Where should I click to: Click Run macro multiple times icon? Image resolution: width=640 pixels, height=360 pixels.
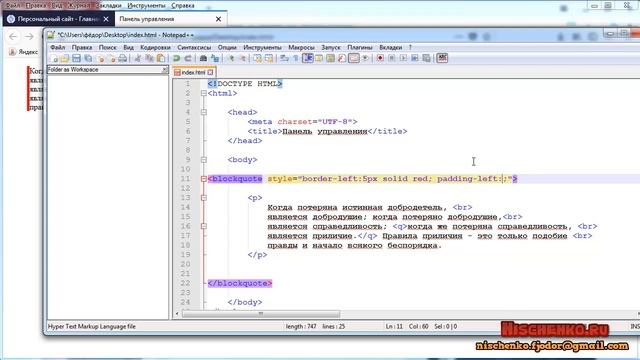pyautogui.click(x=415, y=58)
